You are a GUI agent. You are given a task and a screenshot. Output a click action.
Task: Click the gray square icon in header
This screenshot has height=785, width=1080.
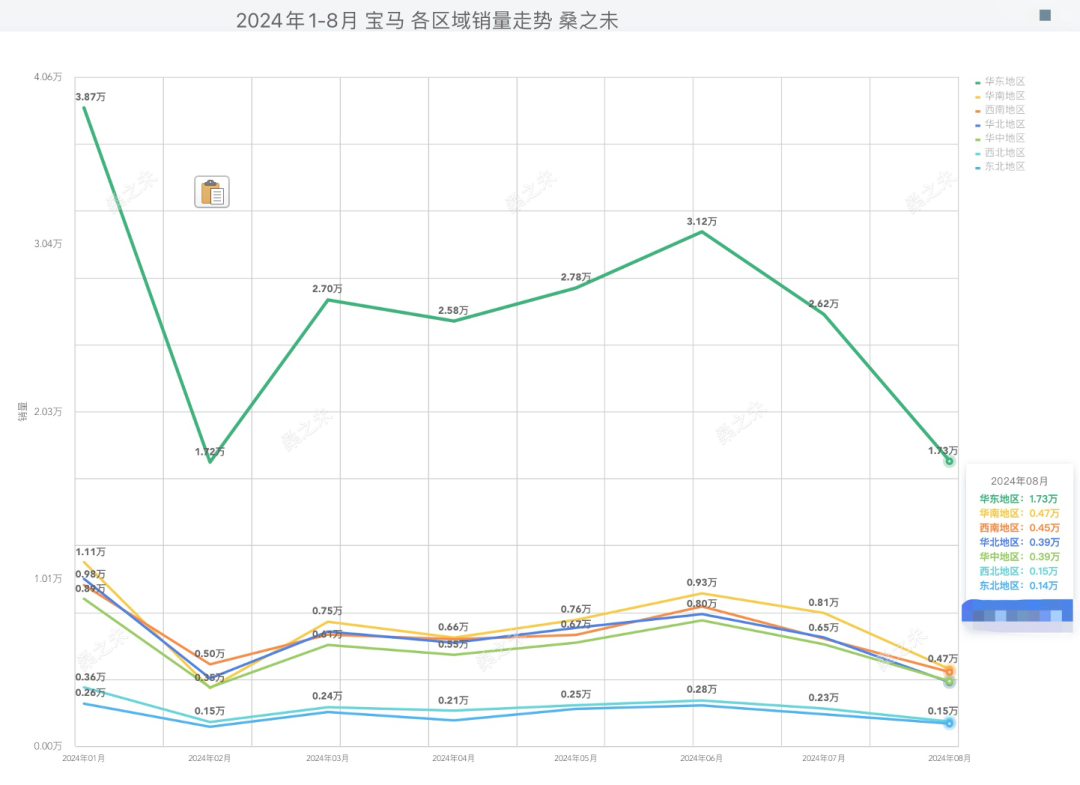click(1045, 16)
